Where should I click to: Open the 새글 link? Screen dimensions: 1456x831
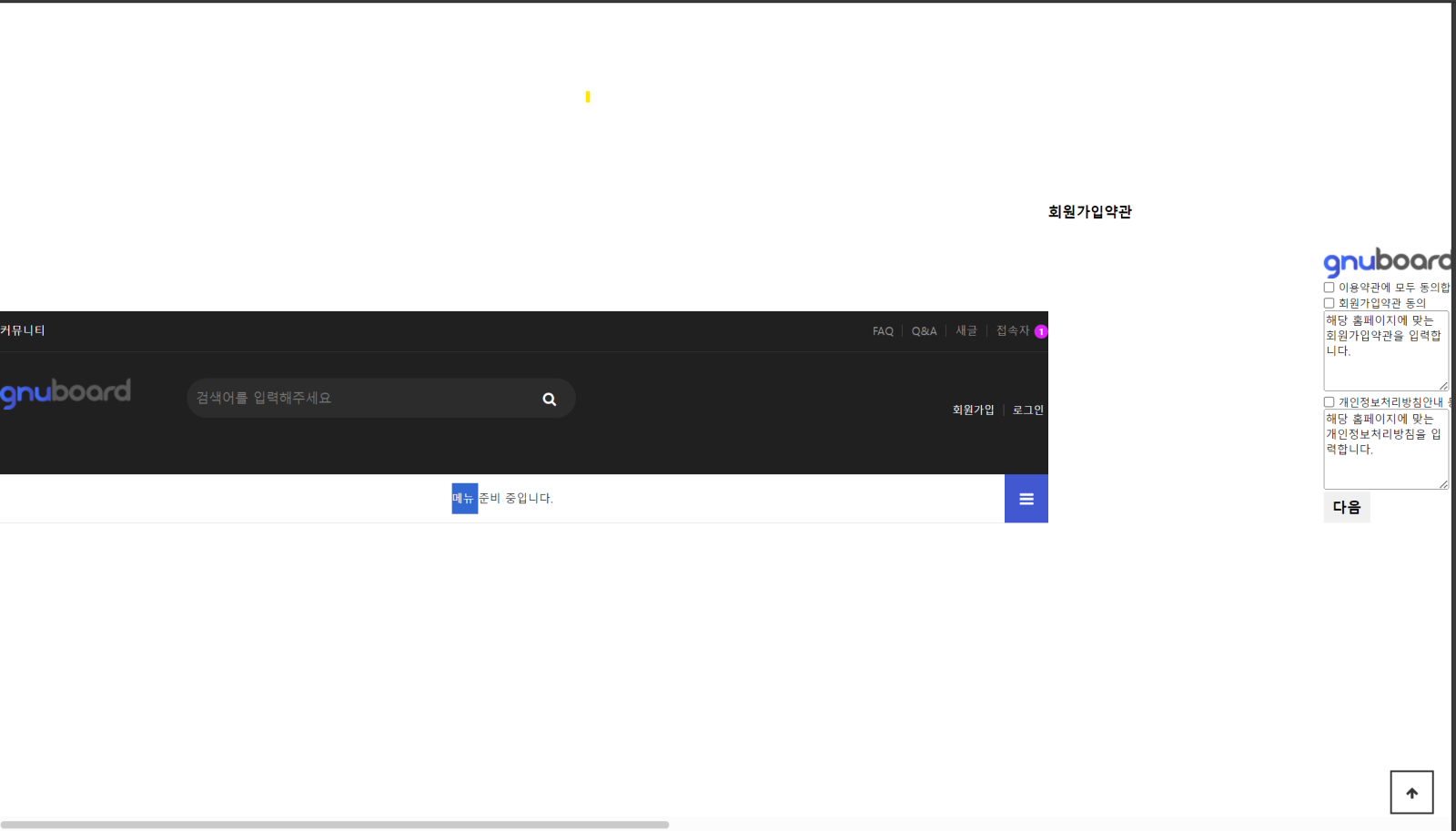(966, 331)
